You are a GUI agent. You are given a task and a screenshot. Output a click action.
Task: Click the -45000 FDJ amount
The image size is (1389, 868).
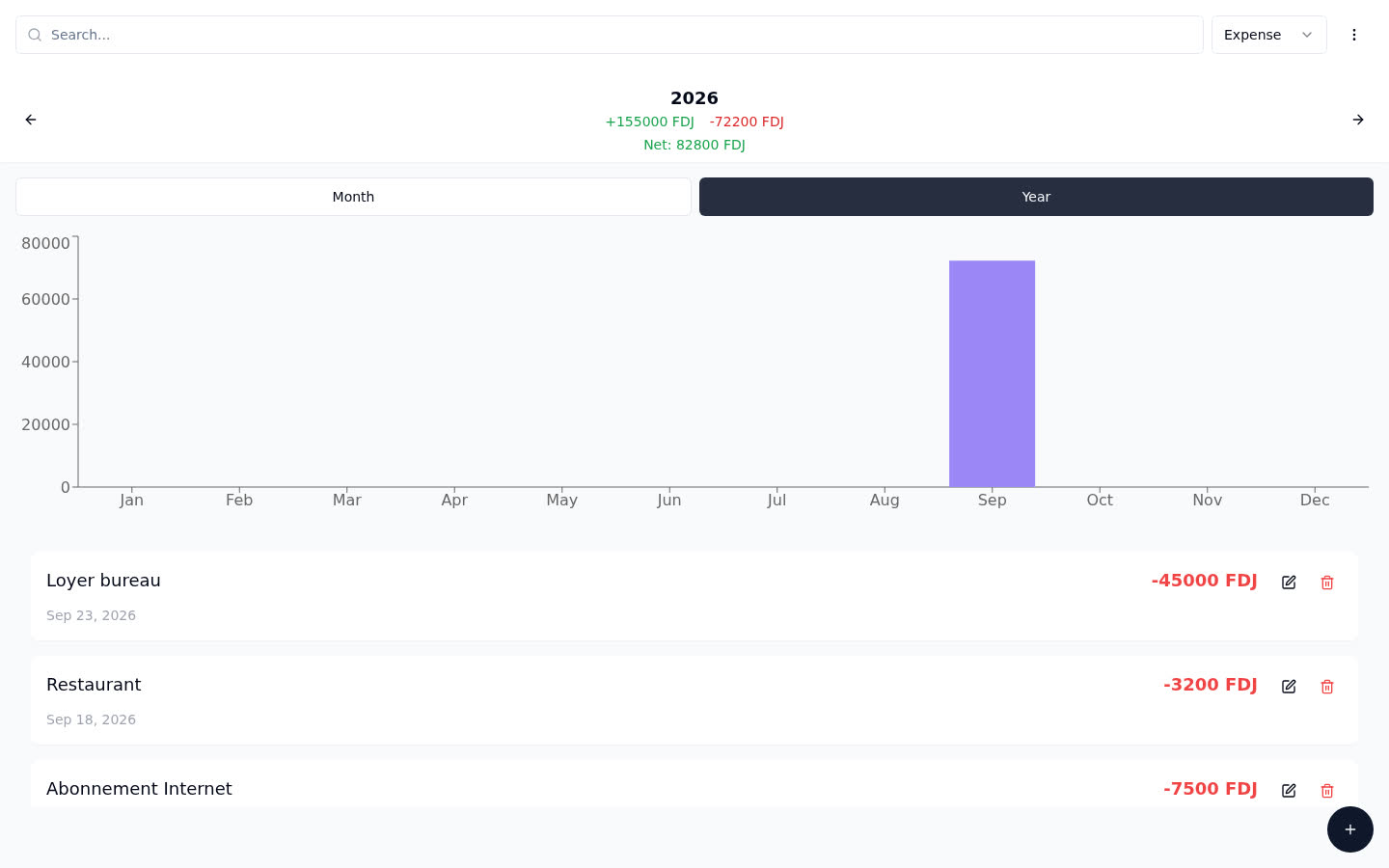pos(1204,581)
